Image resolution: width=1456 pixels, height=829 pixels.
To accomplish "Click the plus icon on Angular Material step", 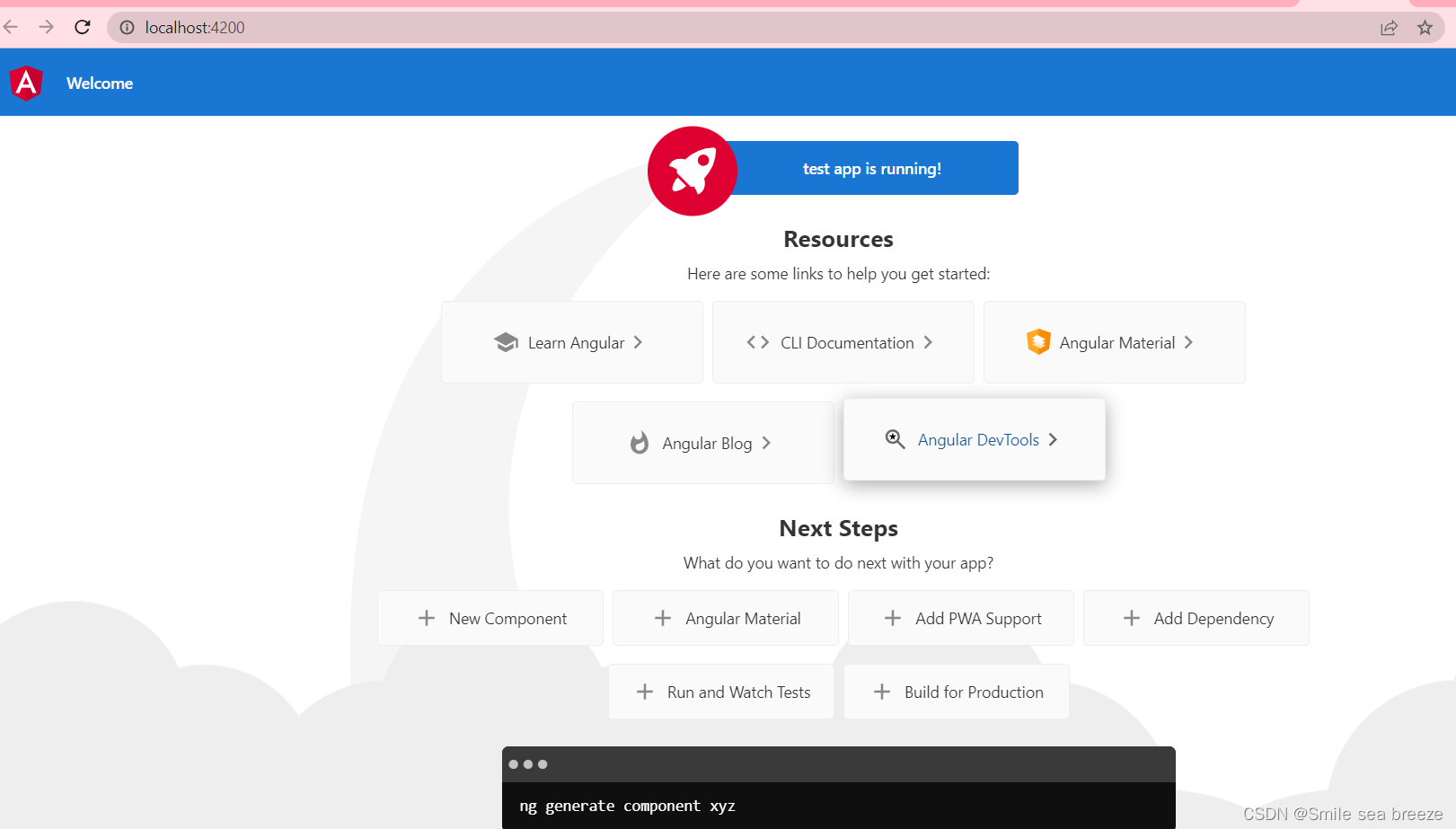I will click(x=663, y=618).
